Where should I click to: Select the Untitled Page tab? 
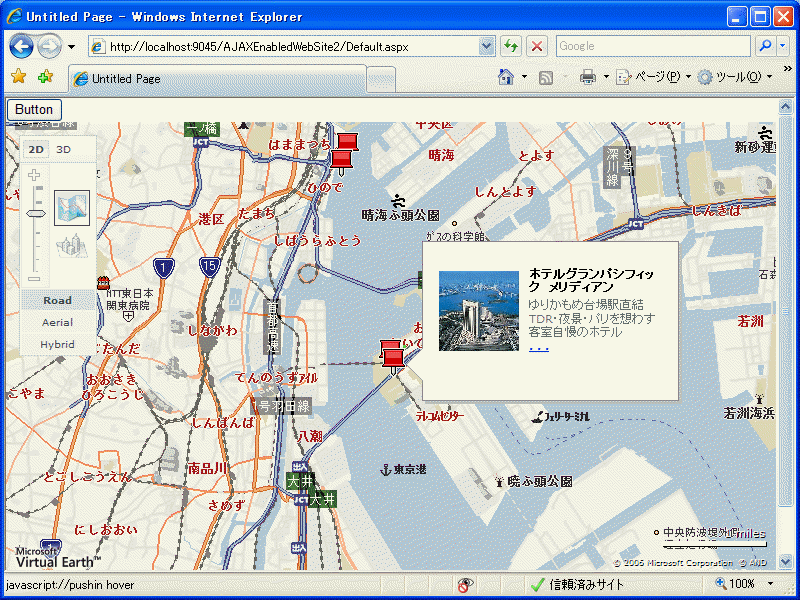(x=215, y=79)
